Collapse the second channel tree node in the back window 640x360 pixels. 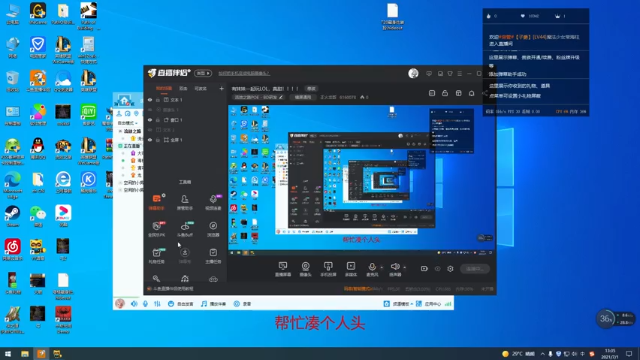tap(120, 146)
